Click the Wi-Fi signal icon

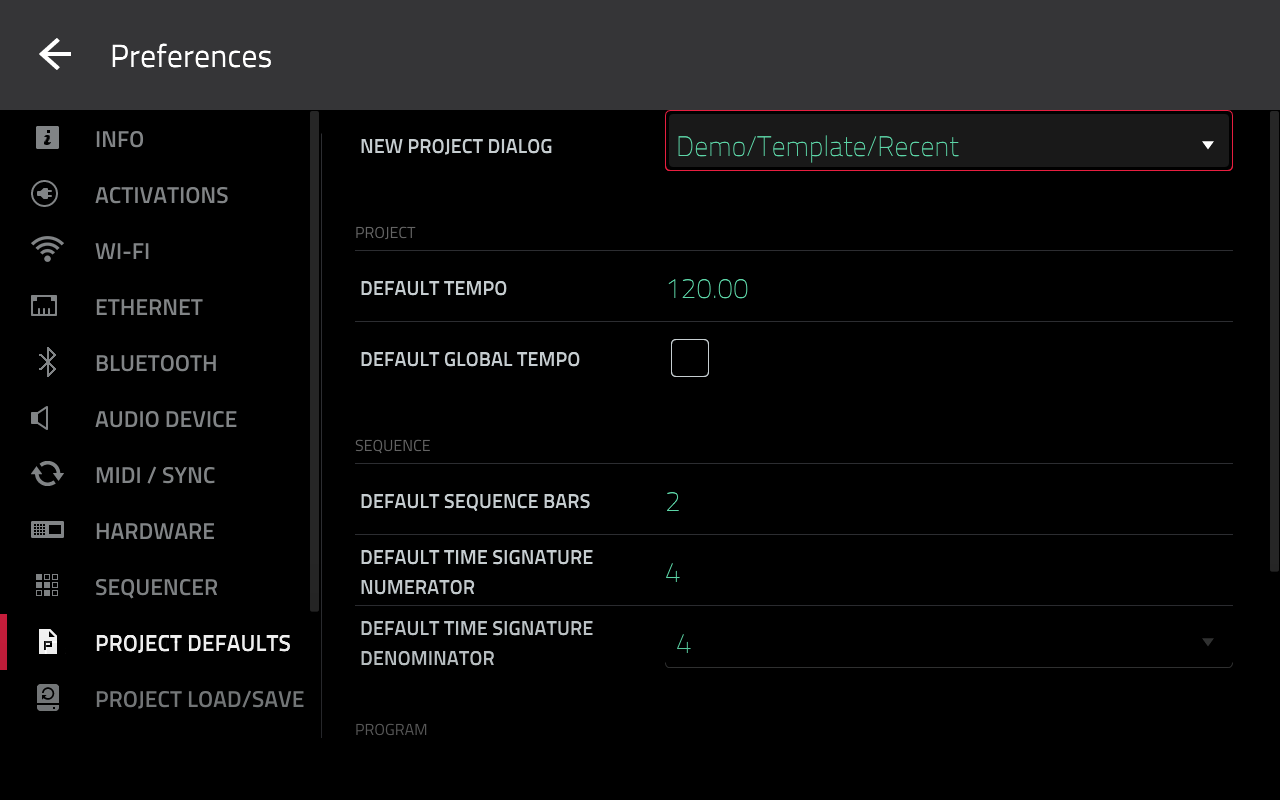coord(47,250)
